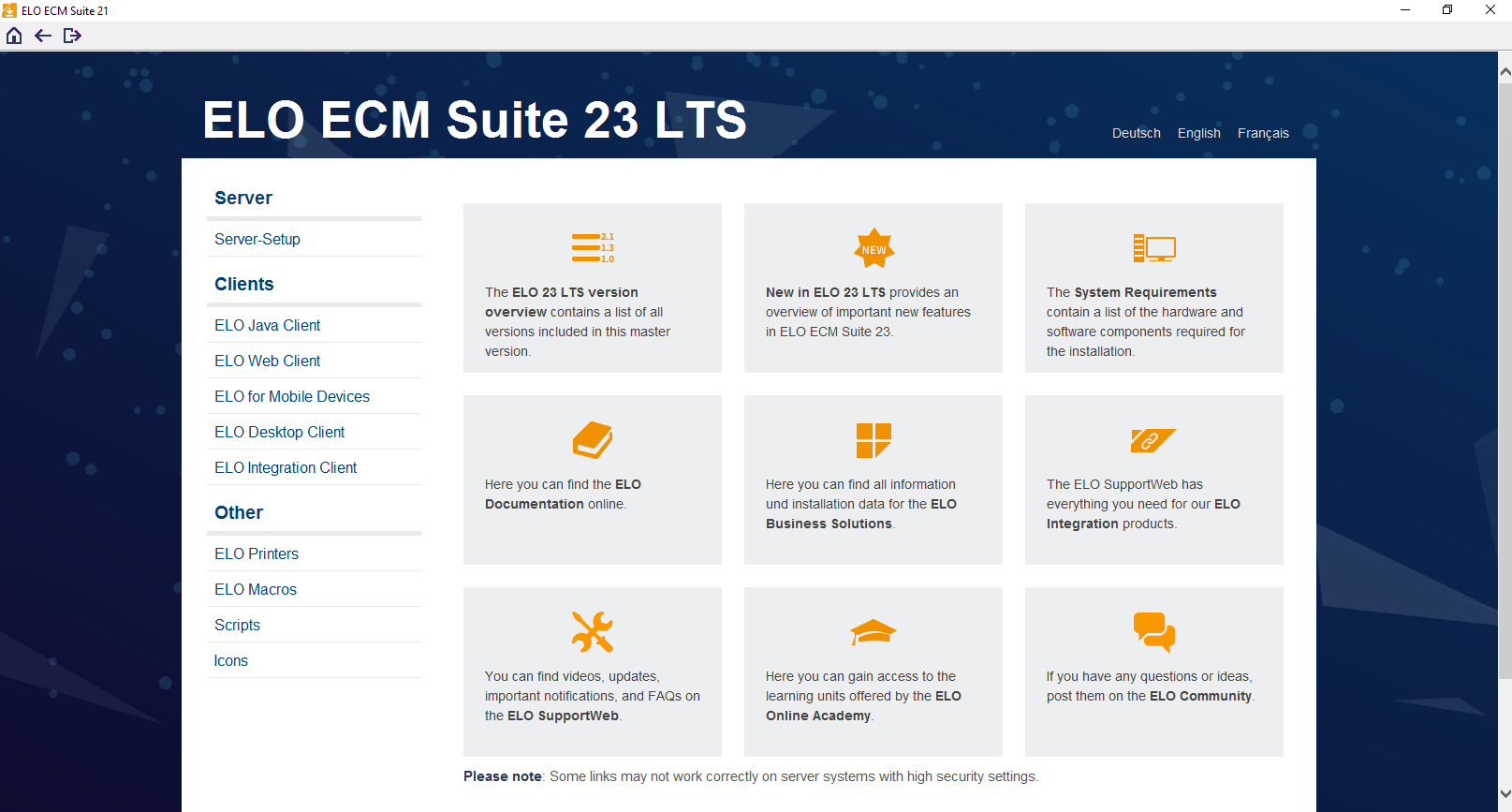Click the vertical scrollbar thumb
Viewport: 1512px width, 812px height.
coord(1505,381)
